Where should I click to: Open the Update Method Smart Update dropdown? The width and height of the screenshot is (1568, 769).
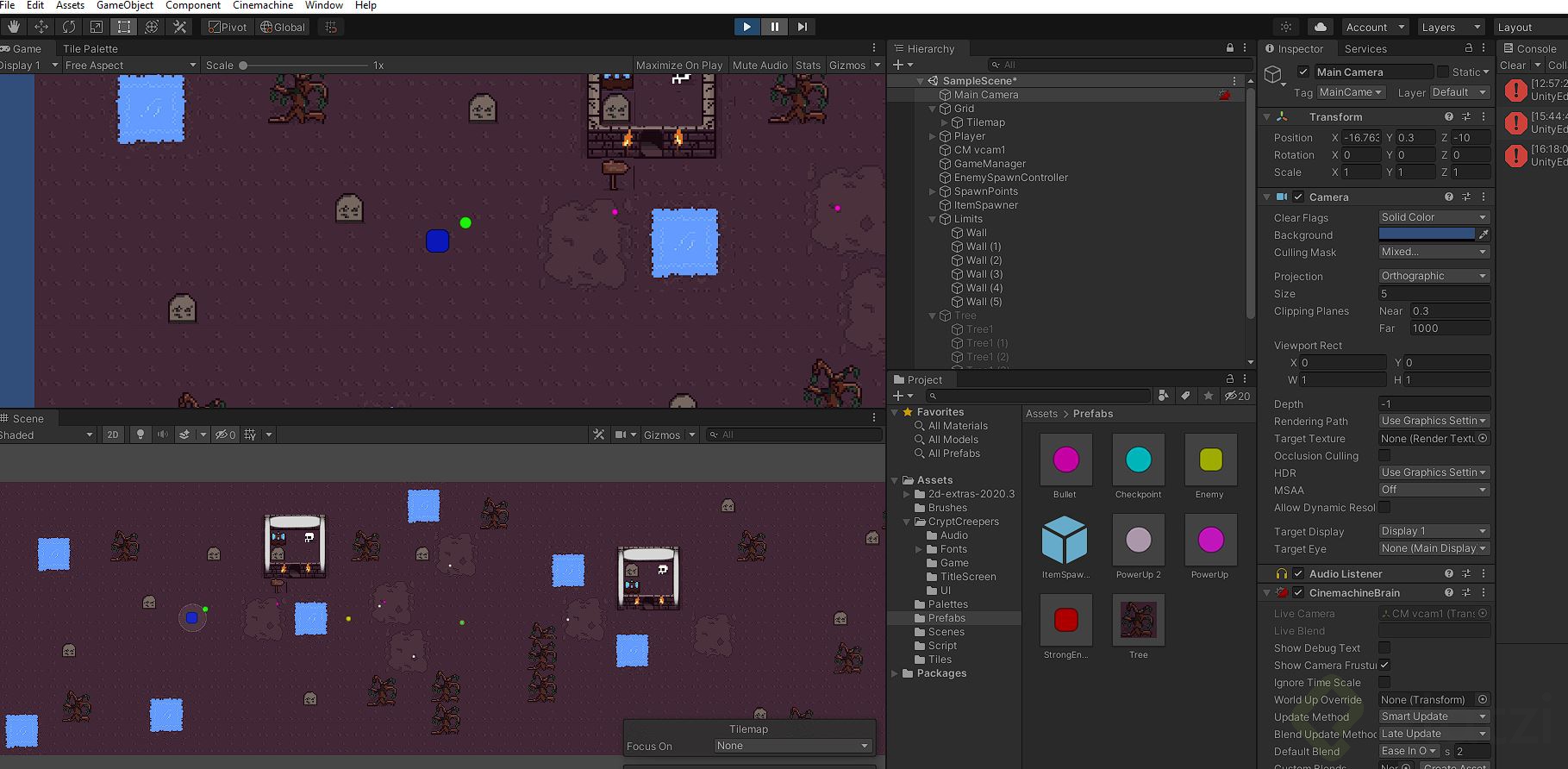coord(1434,716)
